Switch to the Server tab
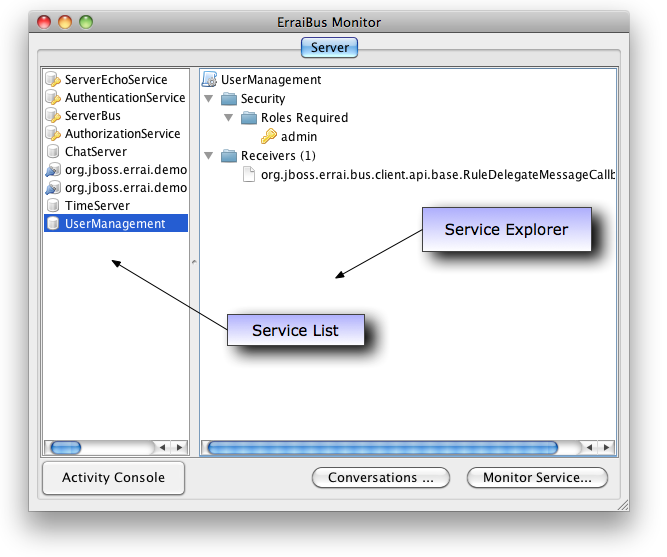Viewport: 667px width, 557px height. coord(330,47)
